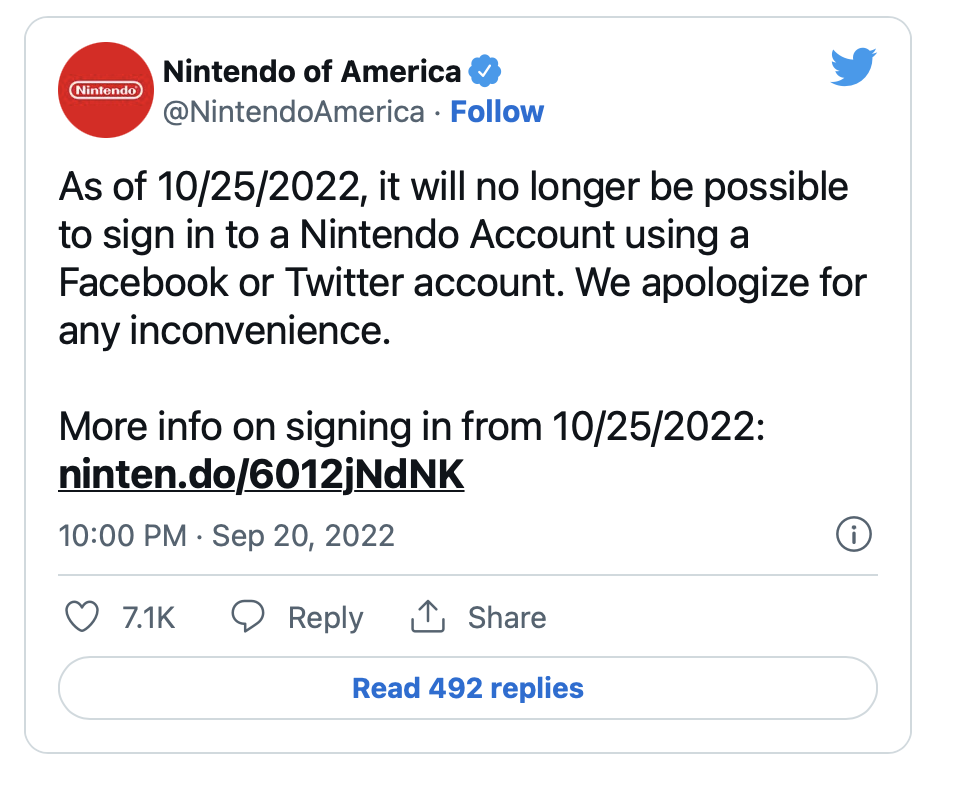Open the tweet info circle icon
Viewport: 954px width, 806px height.
pyautogui.click(x=854, y=535)
